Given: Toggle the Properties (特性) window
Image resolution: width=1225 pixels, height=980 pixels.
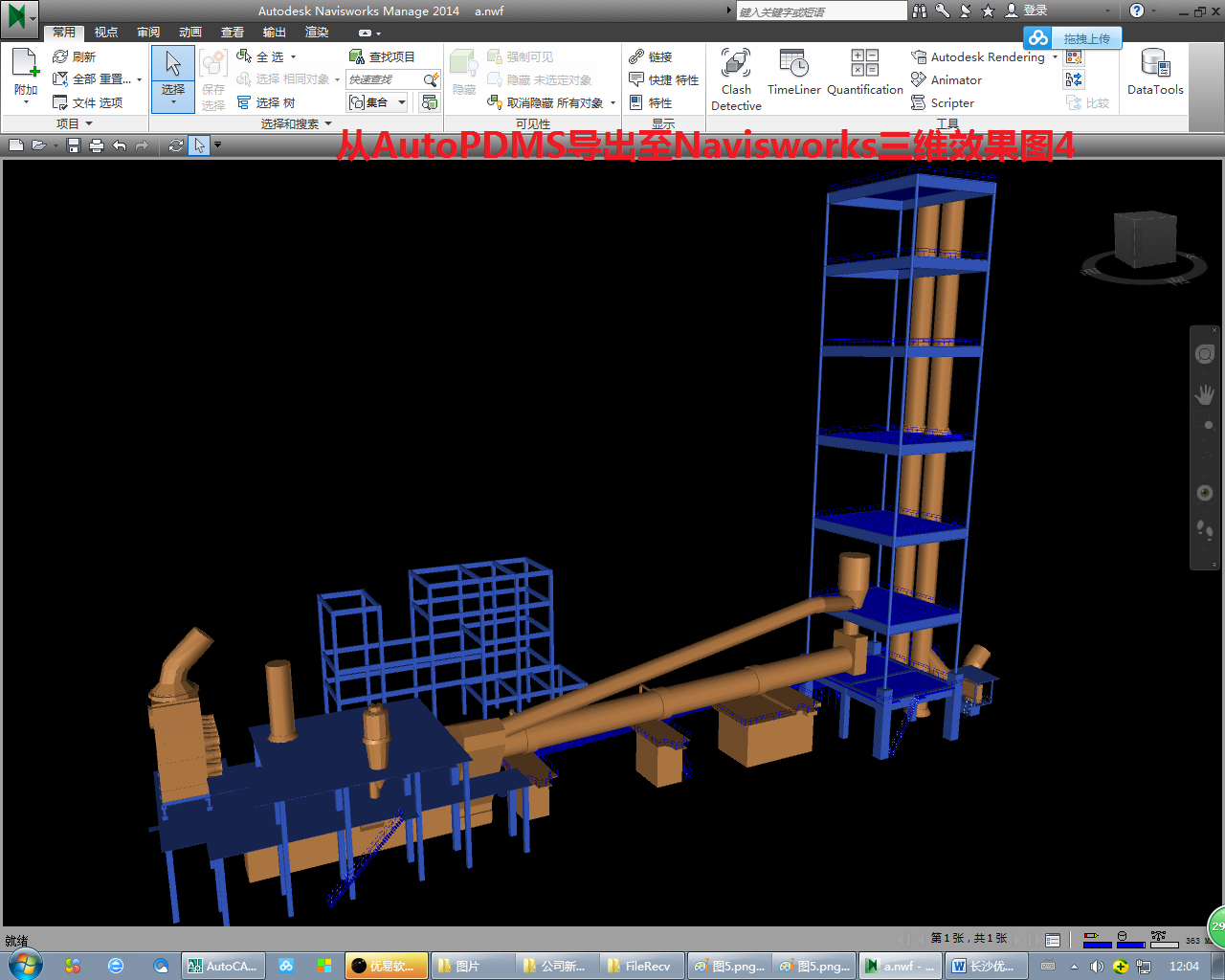Looking at the screenshot, I should [x=651, y=102].
